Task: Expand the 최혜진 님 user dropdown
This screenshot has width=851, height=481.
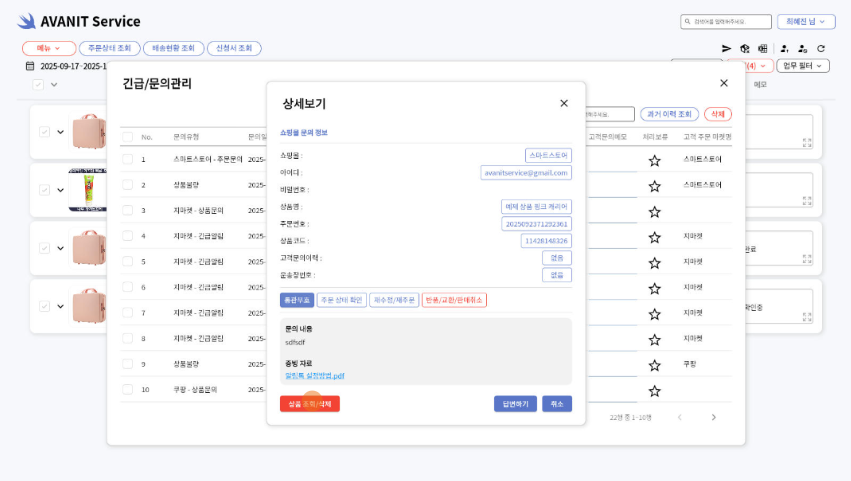Action: 806,21
